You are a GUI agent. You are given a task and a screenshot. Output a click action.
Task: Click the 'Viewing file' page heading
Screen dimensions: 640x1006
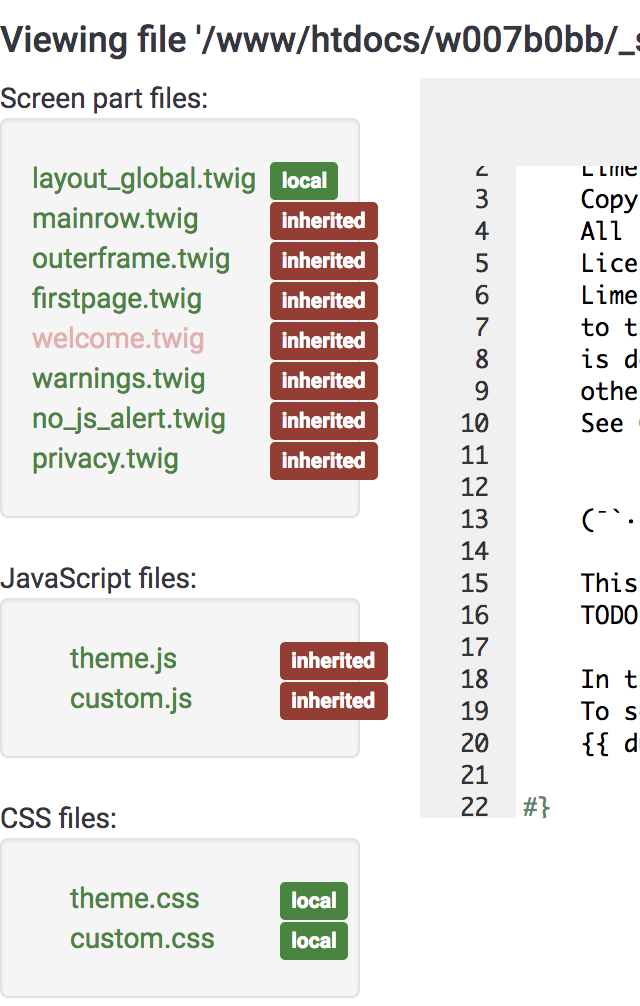[320, 40]
